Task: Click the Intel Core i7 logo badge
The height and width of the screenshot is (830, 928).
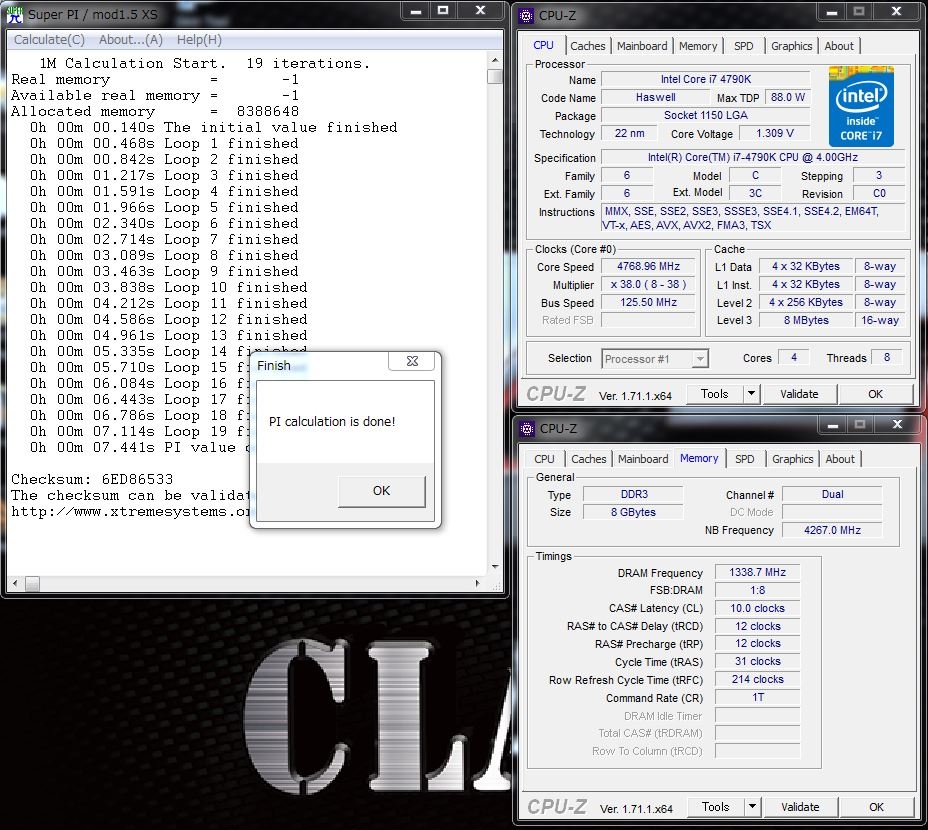Action: click(861, 107)
